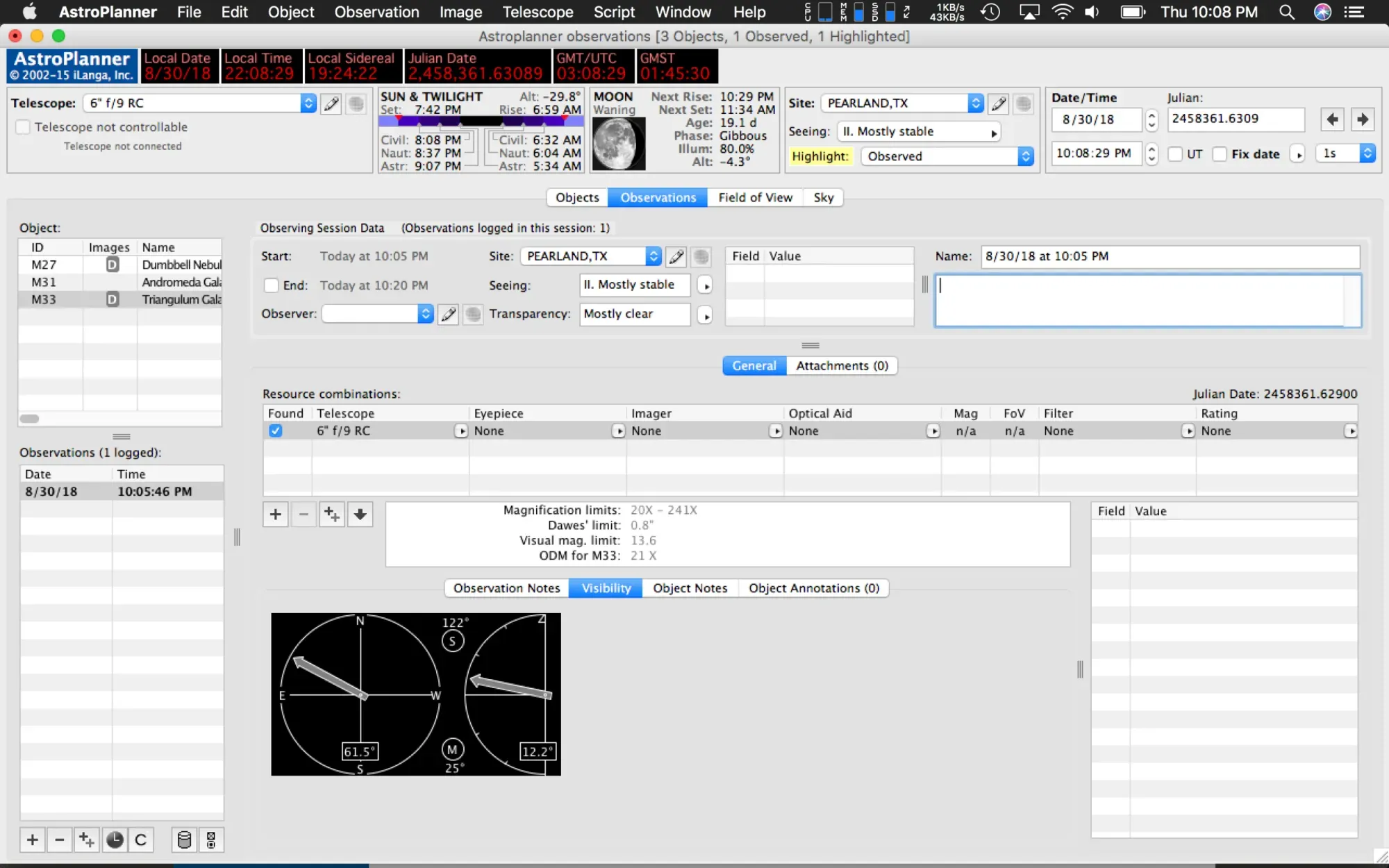Click the down arrow button under Resource combinations

pyautogui.click(x=360, y=515)
